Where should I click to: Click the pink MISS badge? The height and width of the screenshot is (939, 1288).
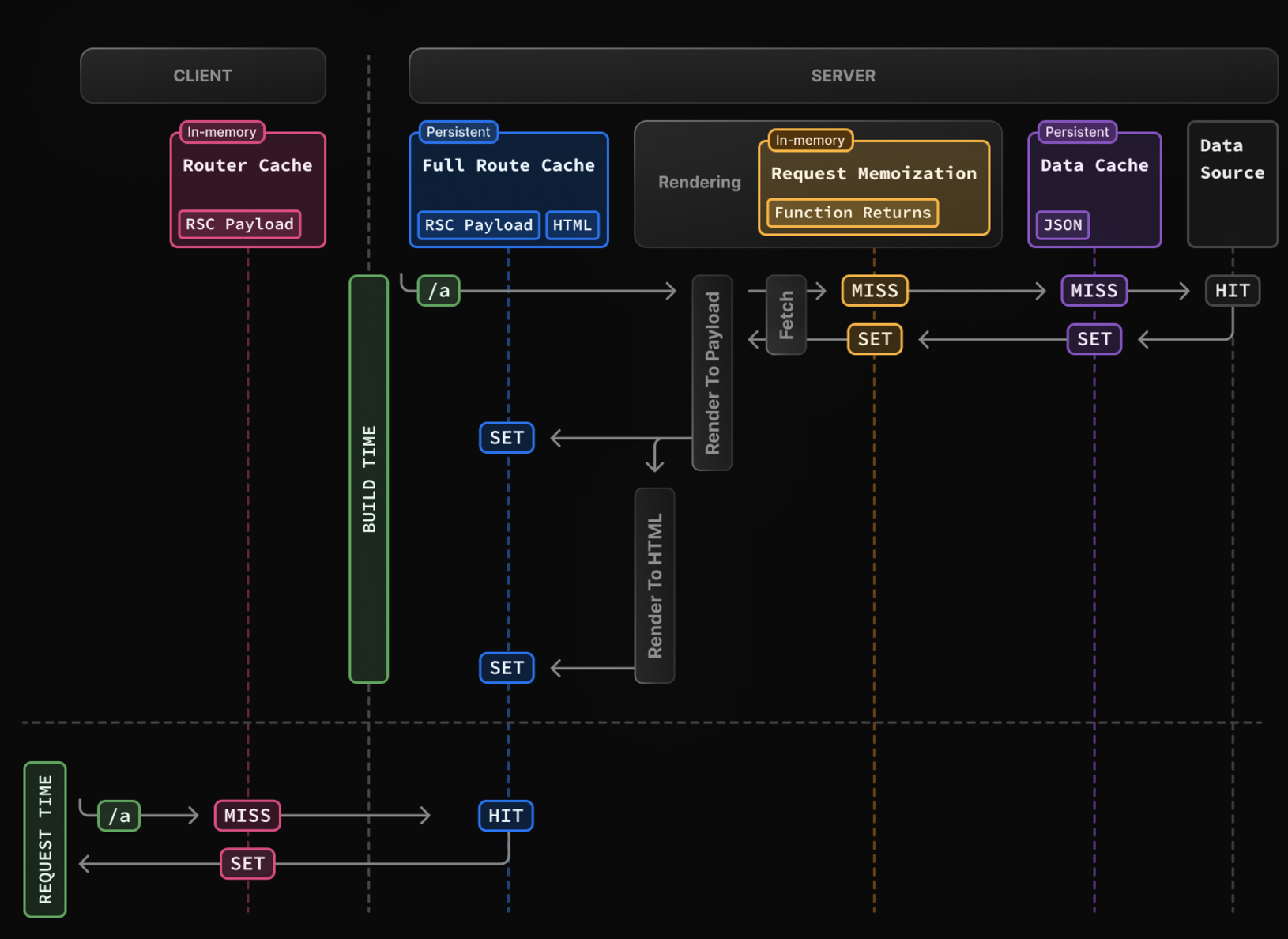coord(247,816)
